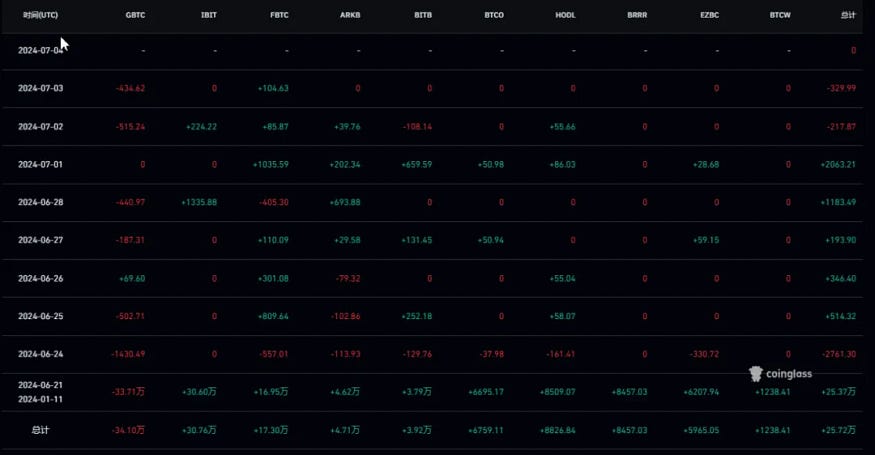Click the -2761.30 total value
The image size is (875, 455).
838,354
